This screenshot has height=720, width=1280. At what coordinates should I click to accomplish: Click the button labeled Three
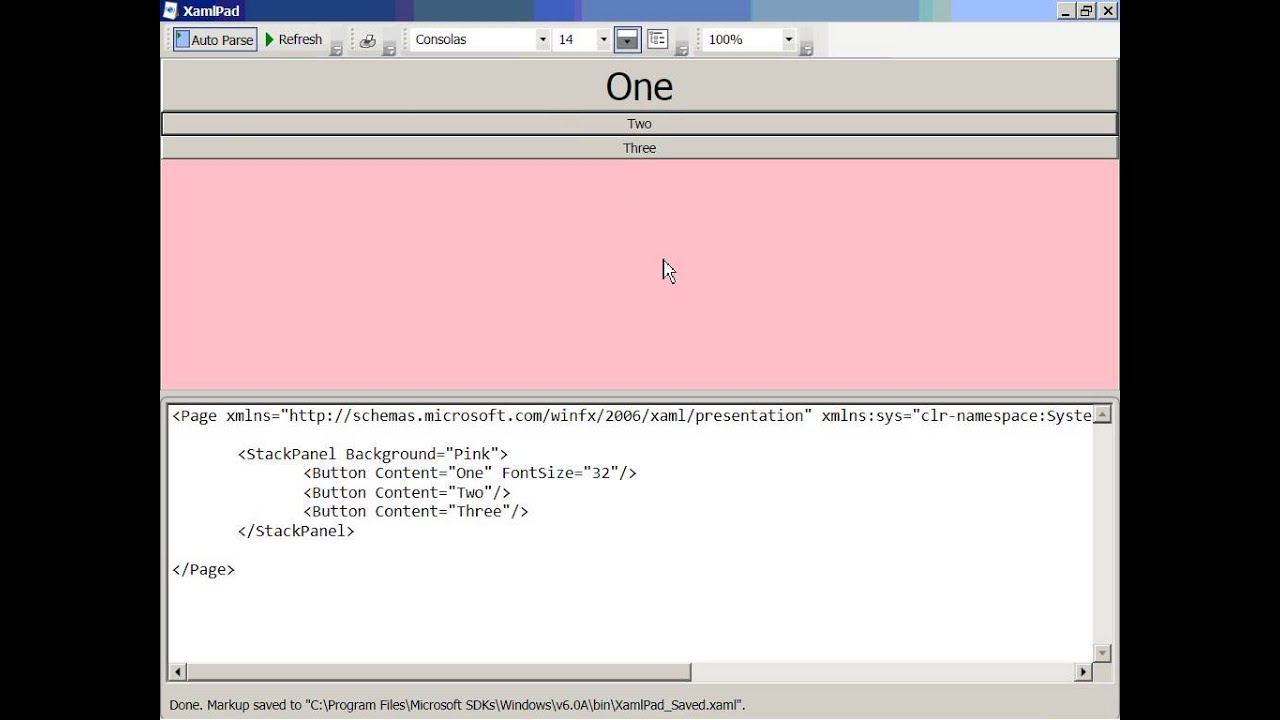[639, 148]
